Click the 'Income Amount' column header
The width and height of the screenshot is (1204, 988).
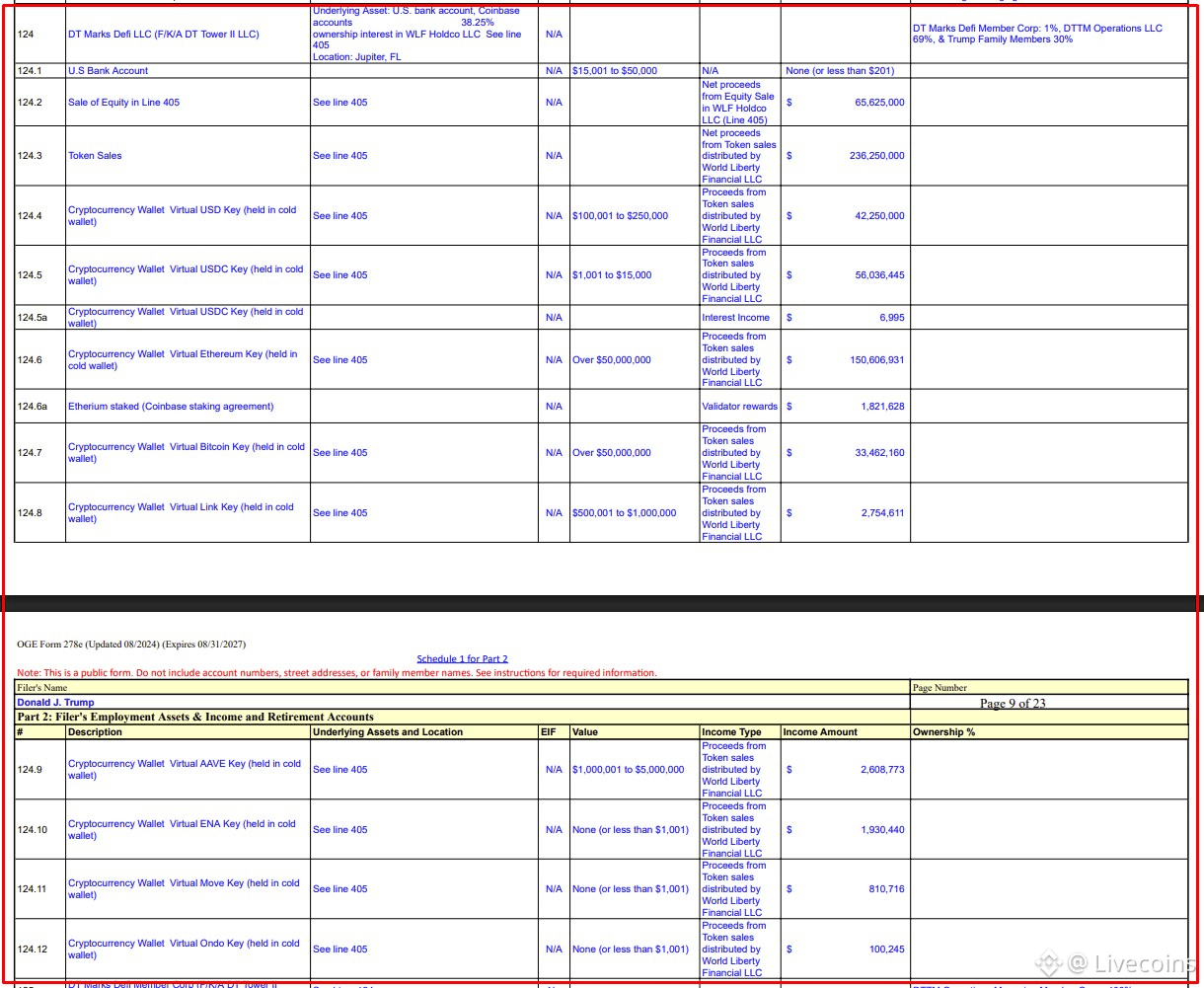click(820, 732)
